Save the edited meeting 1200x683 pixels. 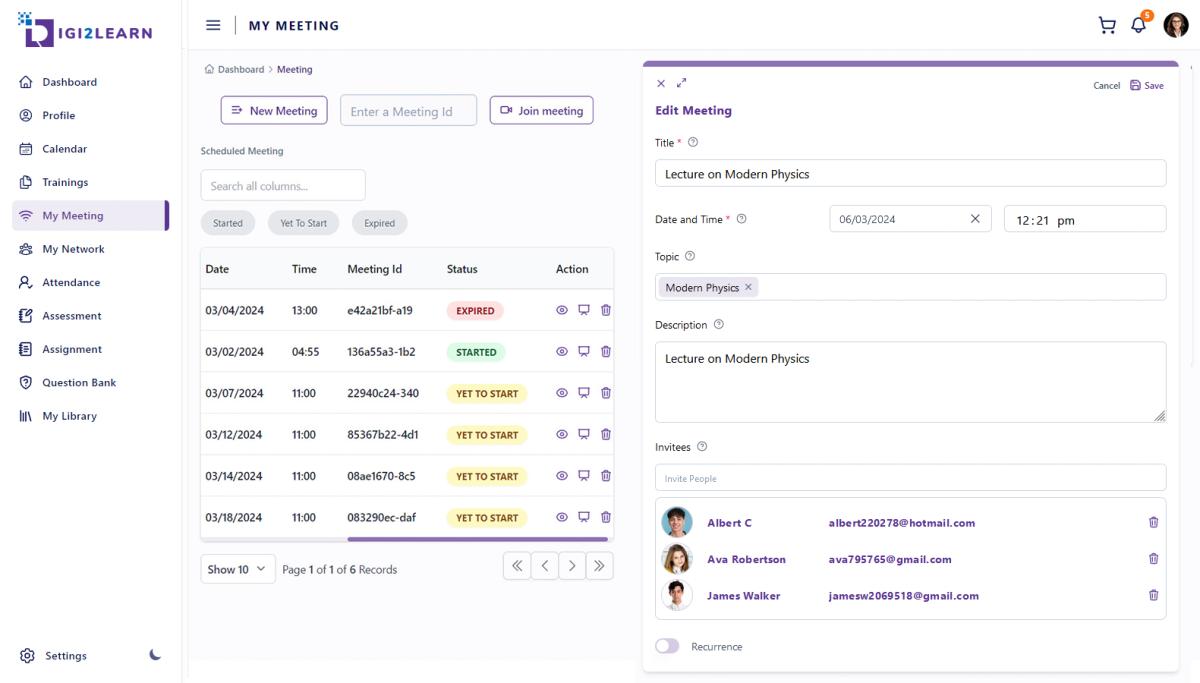click(1147, 85)
